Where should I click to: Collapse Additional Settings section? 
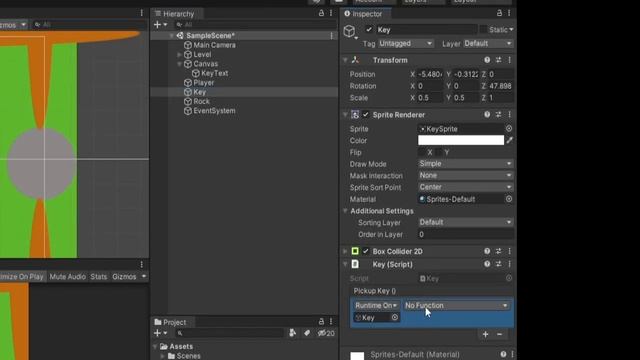[345, 211]
